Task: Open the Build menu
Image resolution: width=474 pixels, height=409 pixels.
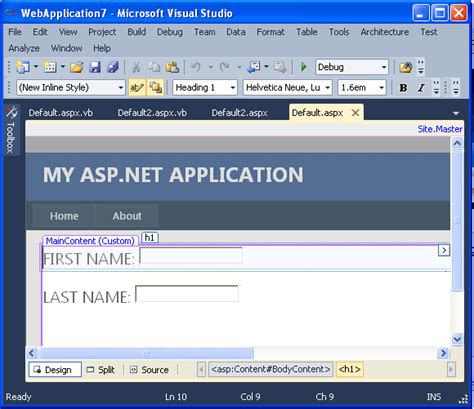Action: [x=137, y=32]
